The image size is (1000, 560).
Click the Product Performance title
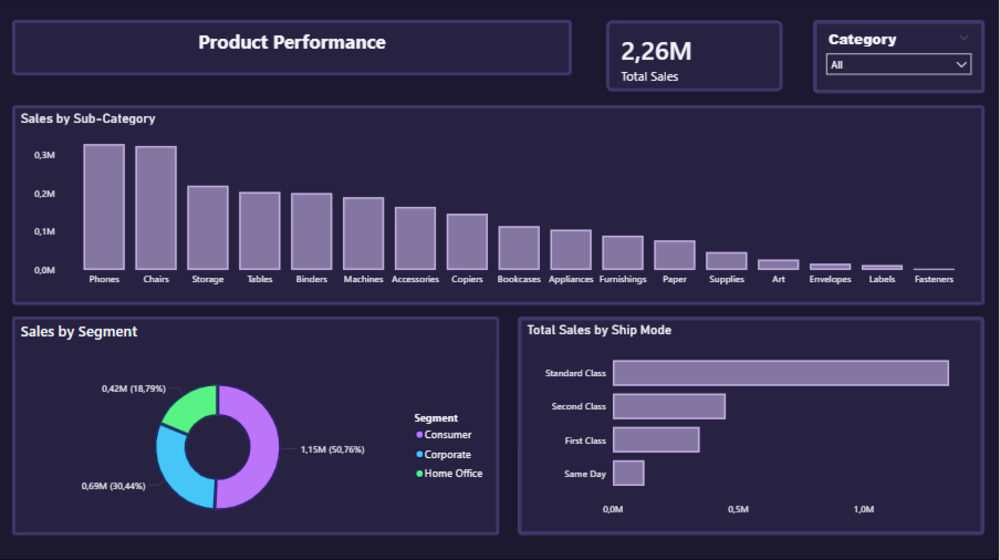point(291,42)
